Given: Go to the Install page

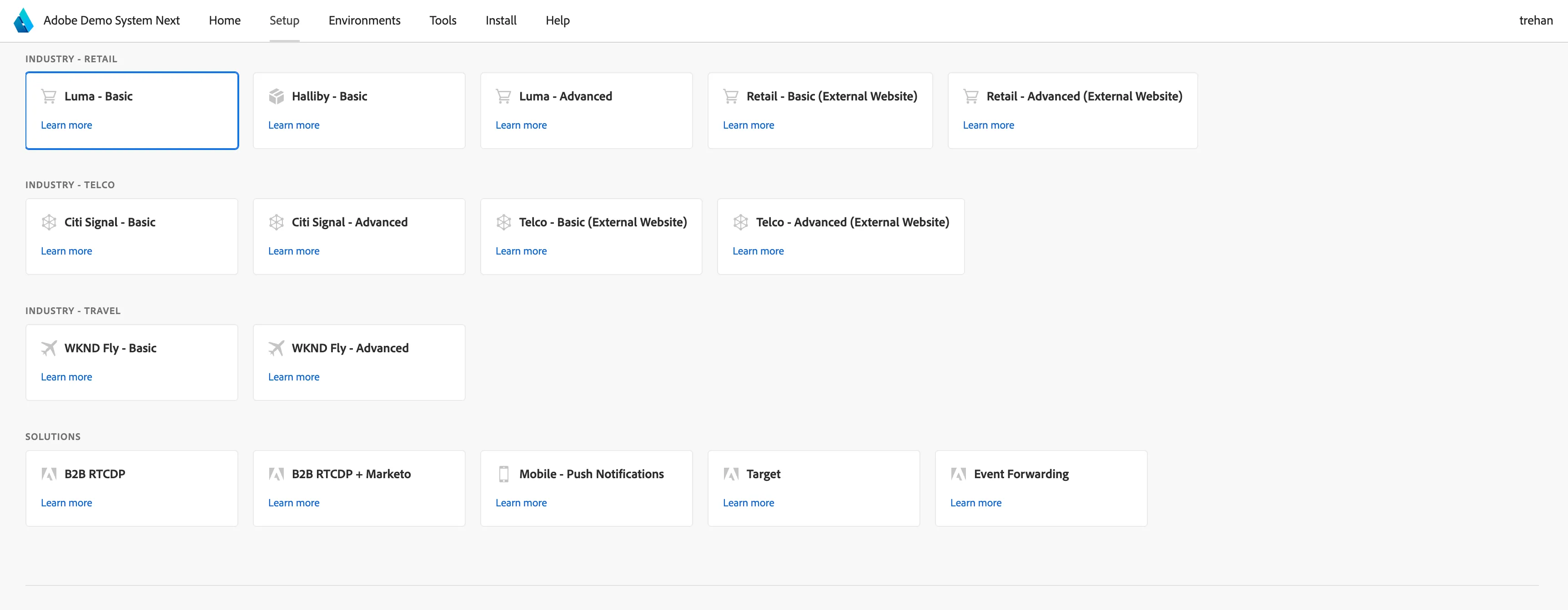Looking at the screenshot, I should pos(501,20).
